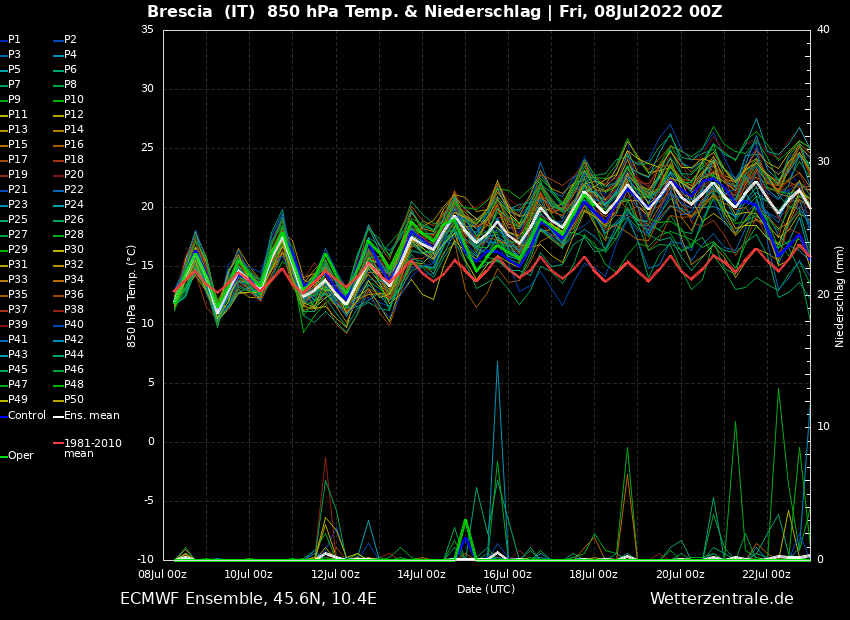
Task: Click the P11 legend label
Action: tap(17, 114)
